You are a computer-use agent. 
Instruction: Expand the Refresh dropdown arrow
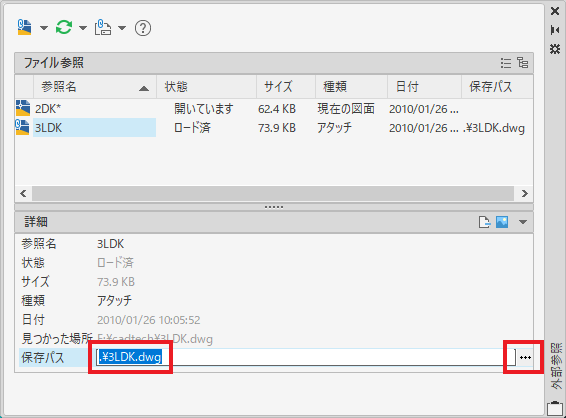[83, 28]
